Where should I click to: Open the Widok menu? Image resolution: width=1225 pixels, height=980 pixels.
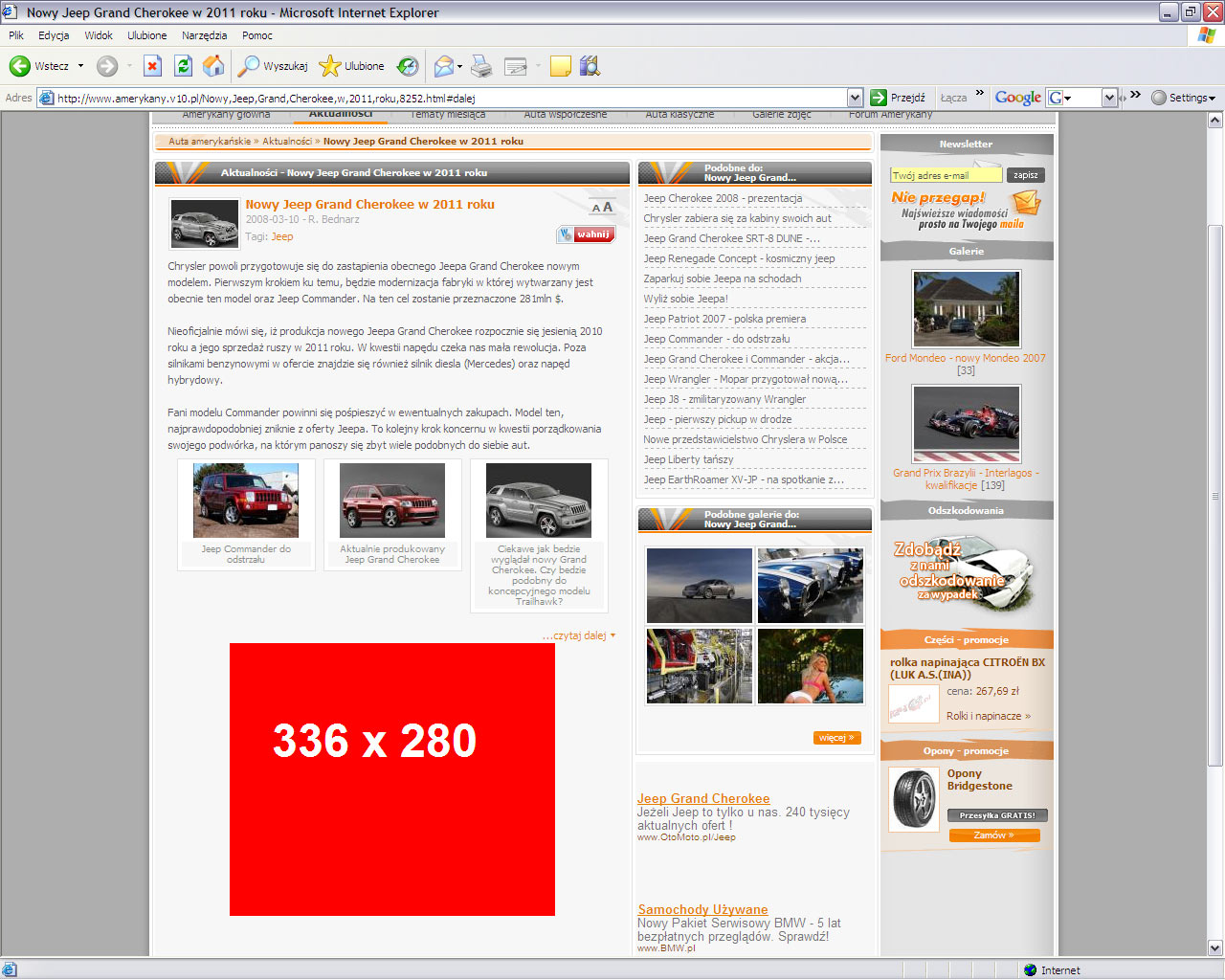pyautogui.click(x=99, y=35)
